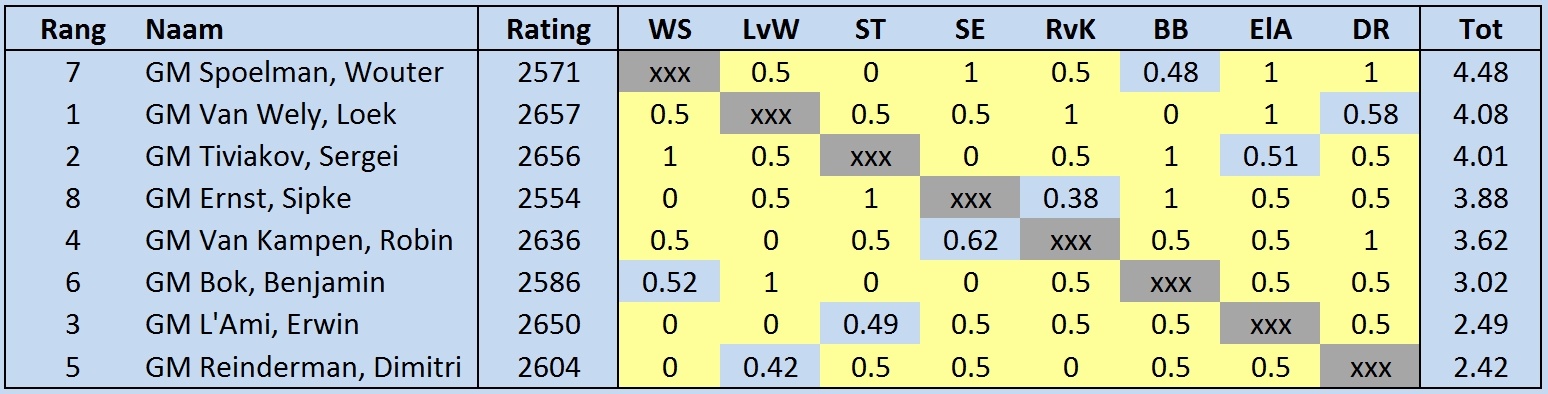
Task: Click total score 4.48
Action: 1480,72
